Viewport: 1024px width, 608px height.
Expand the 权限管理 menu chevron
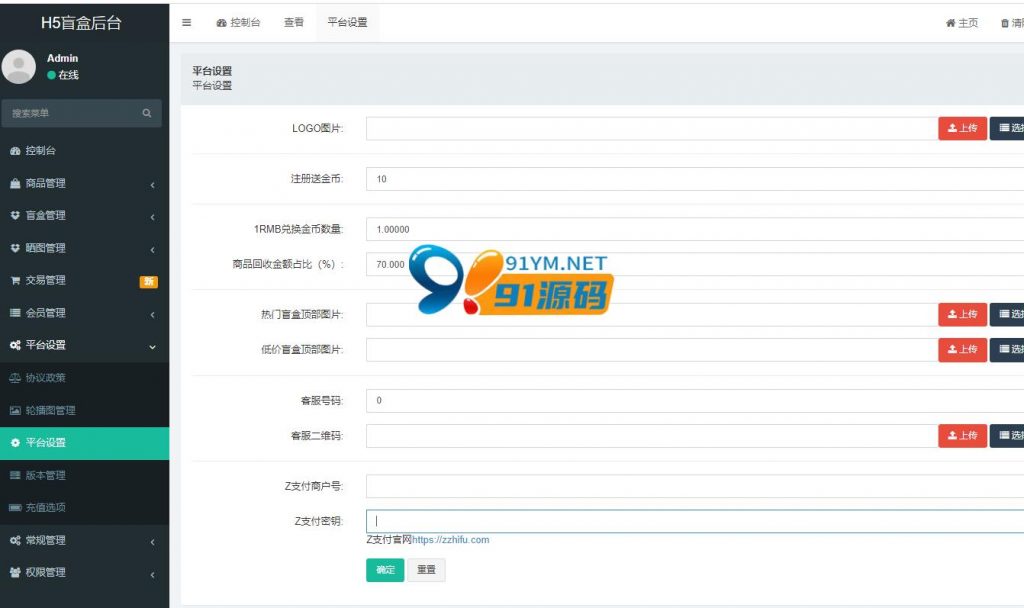pyautogui.click(x=152, y=574)
